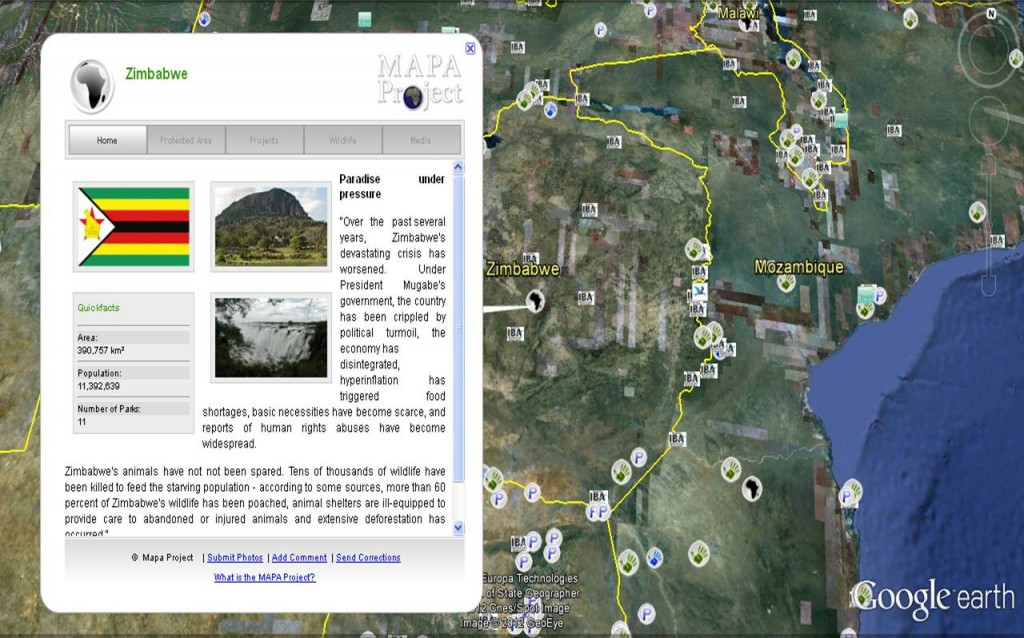Click the "Paradise under pressure" heading
The width and height of the screenshot is (1024, 638).
click(x=392, y=186)
